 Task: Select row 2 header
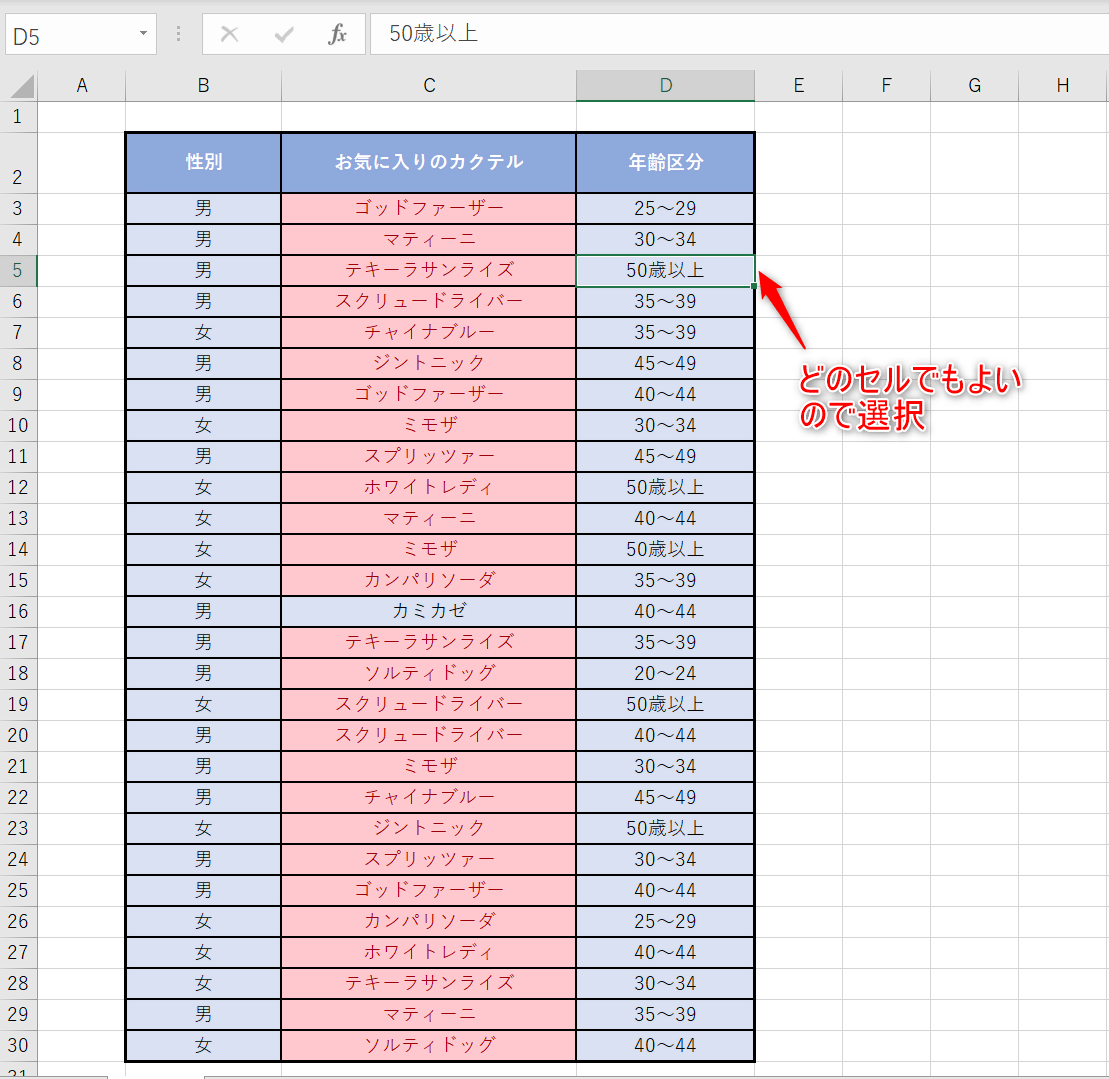tap(20, 161)
